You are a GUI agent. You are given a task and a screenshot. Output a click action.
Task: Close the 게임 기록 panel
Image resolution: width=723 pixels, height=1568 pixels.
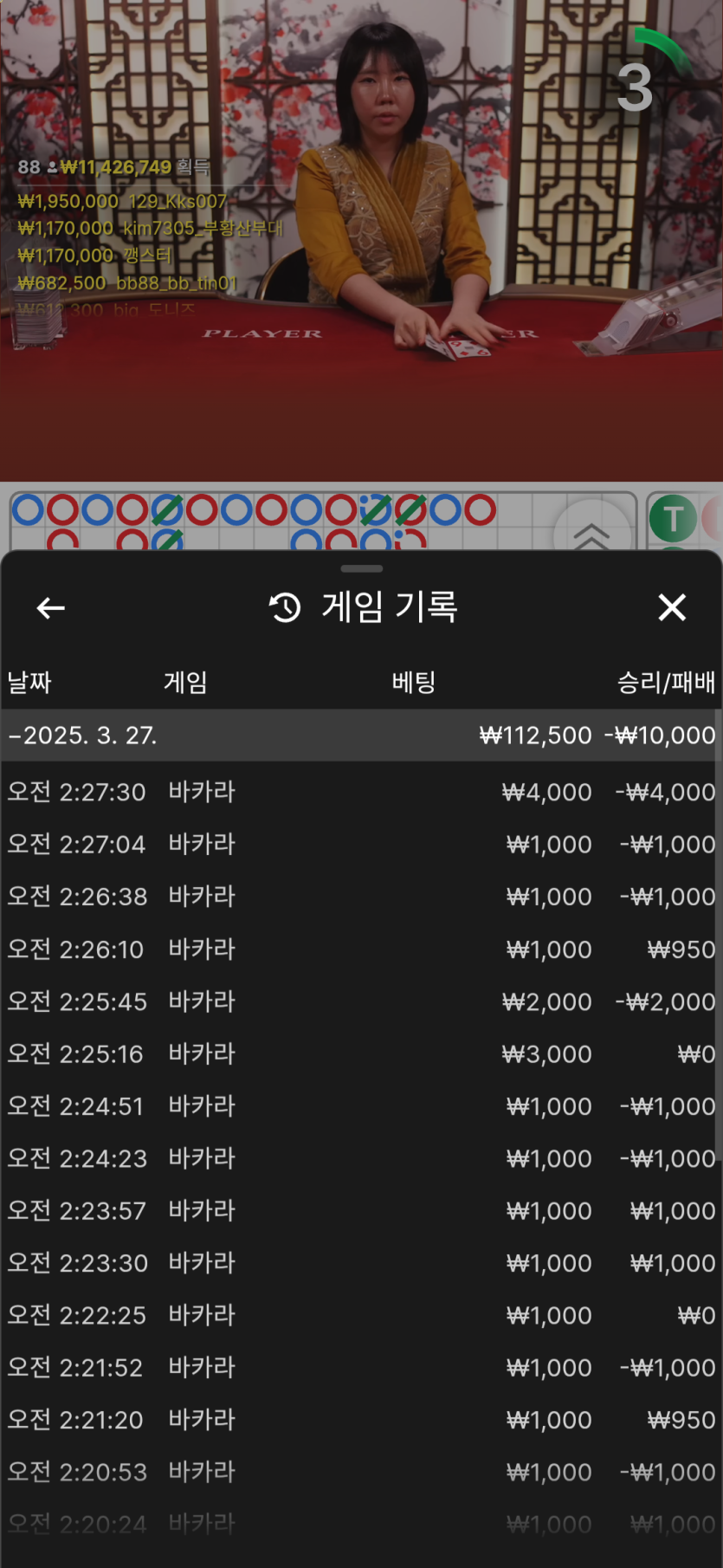click(x=672, y=608)
